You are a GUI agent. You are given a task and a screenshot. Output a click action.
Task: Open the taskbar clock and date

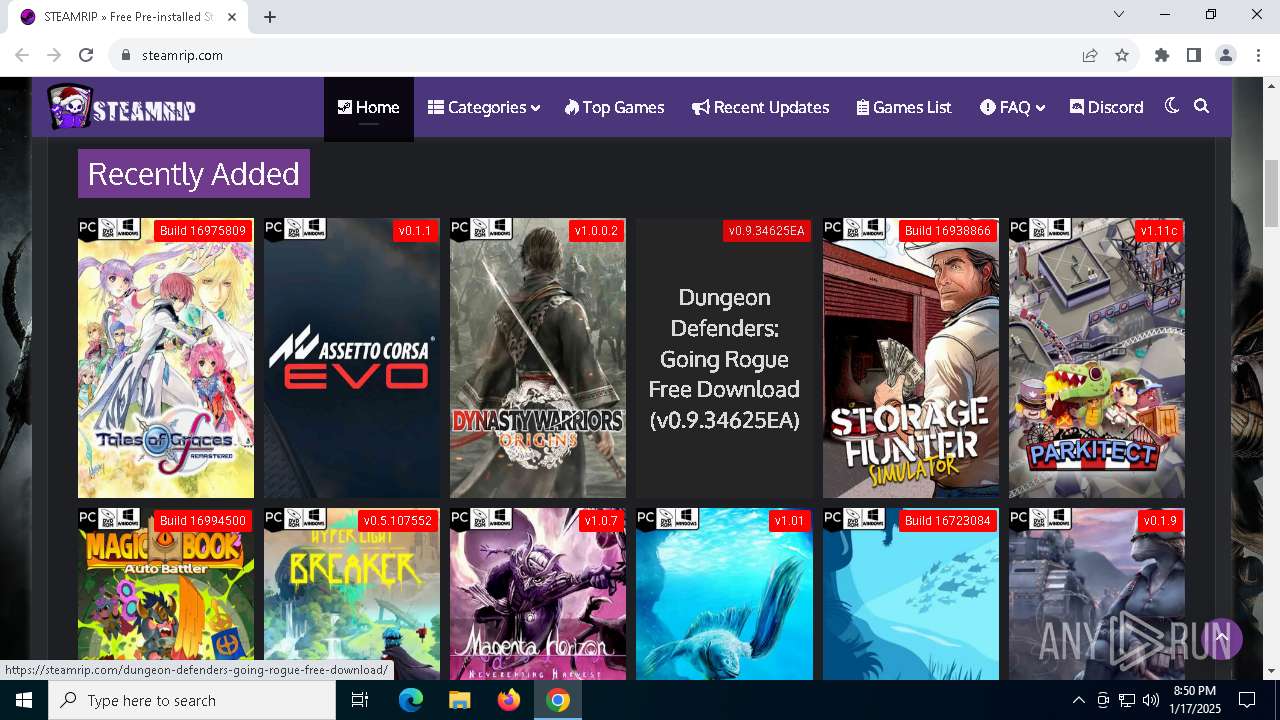pyautogui.click(x=1194, y=700)
